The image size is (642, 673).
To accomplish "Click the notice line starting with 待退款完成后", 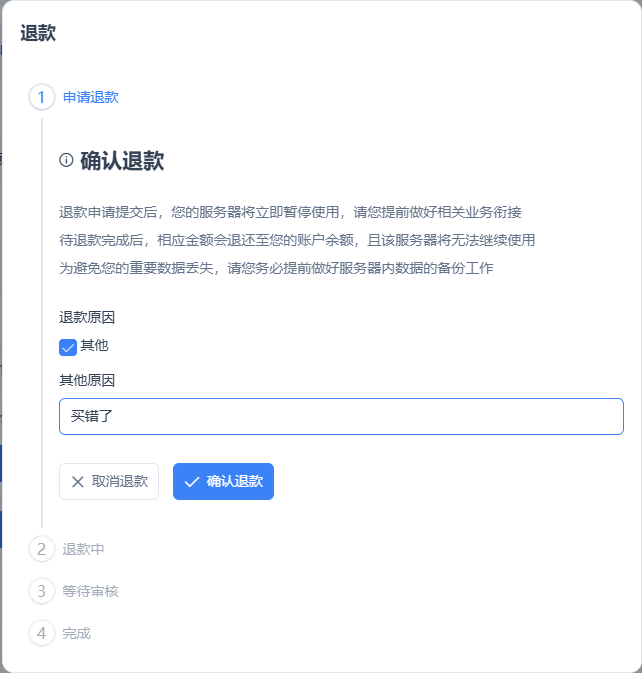I will 297,240.
